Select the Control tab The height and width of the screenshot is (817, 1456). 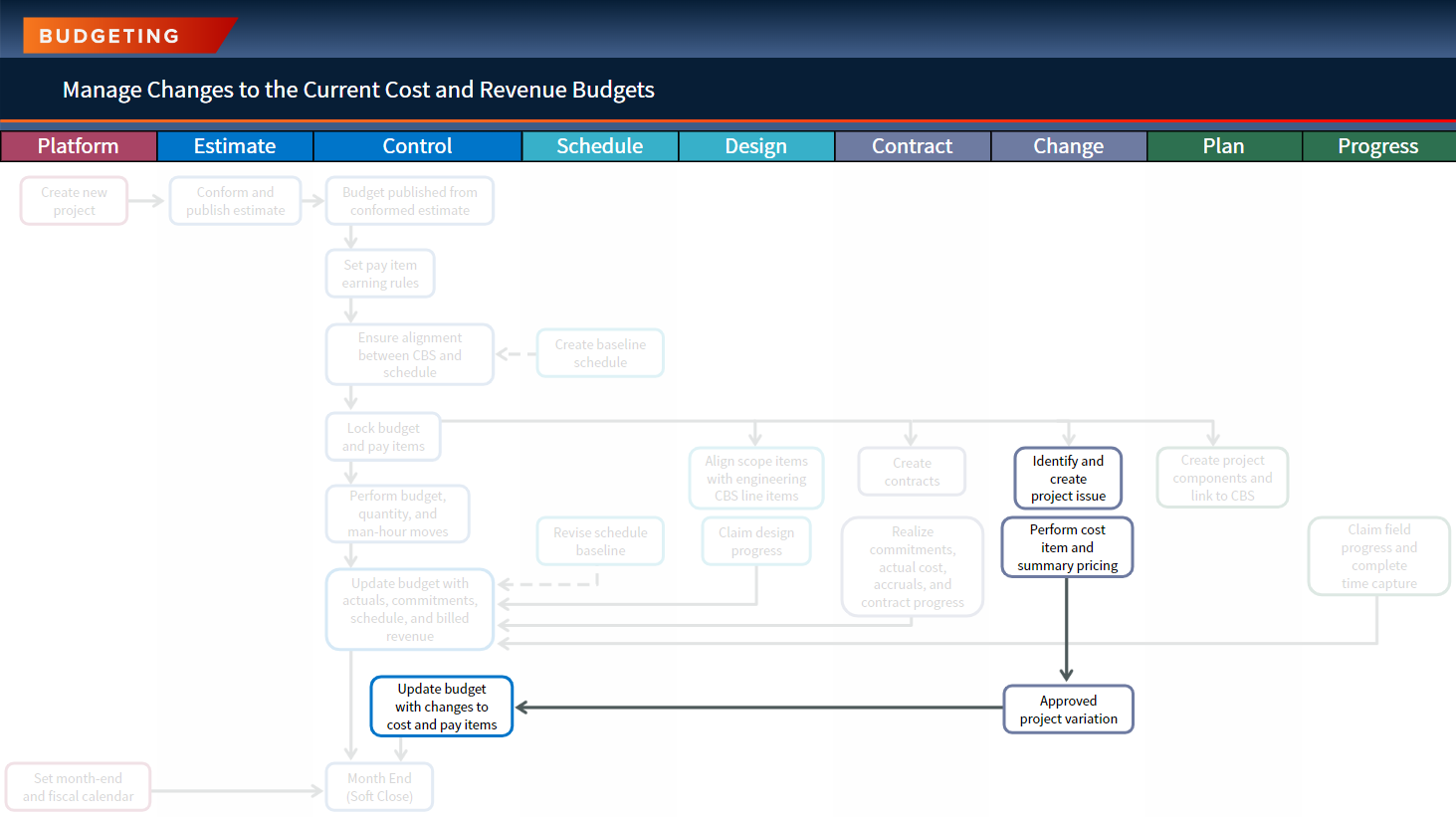point(417,146)
